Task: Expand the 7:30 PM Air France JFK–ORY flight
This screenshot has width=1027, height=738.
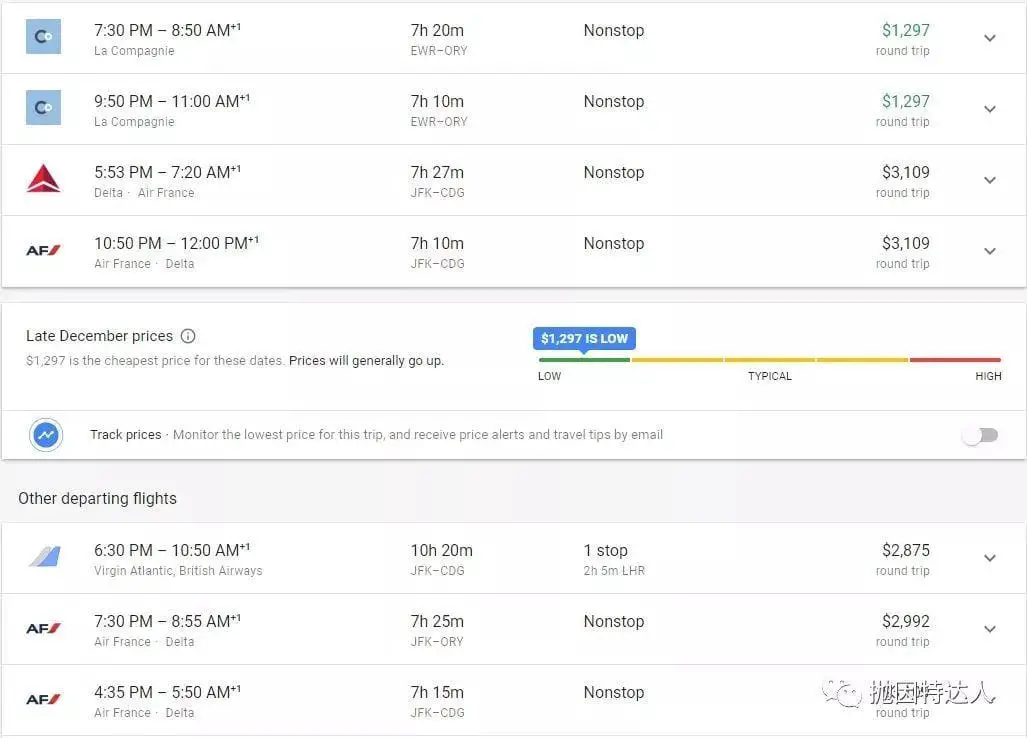Action: [x=990, y=629]
